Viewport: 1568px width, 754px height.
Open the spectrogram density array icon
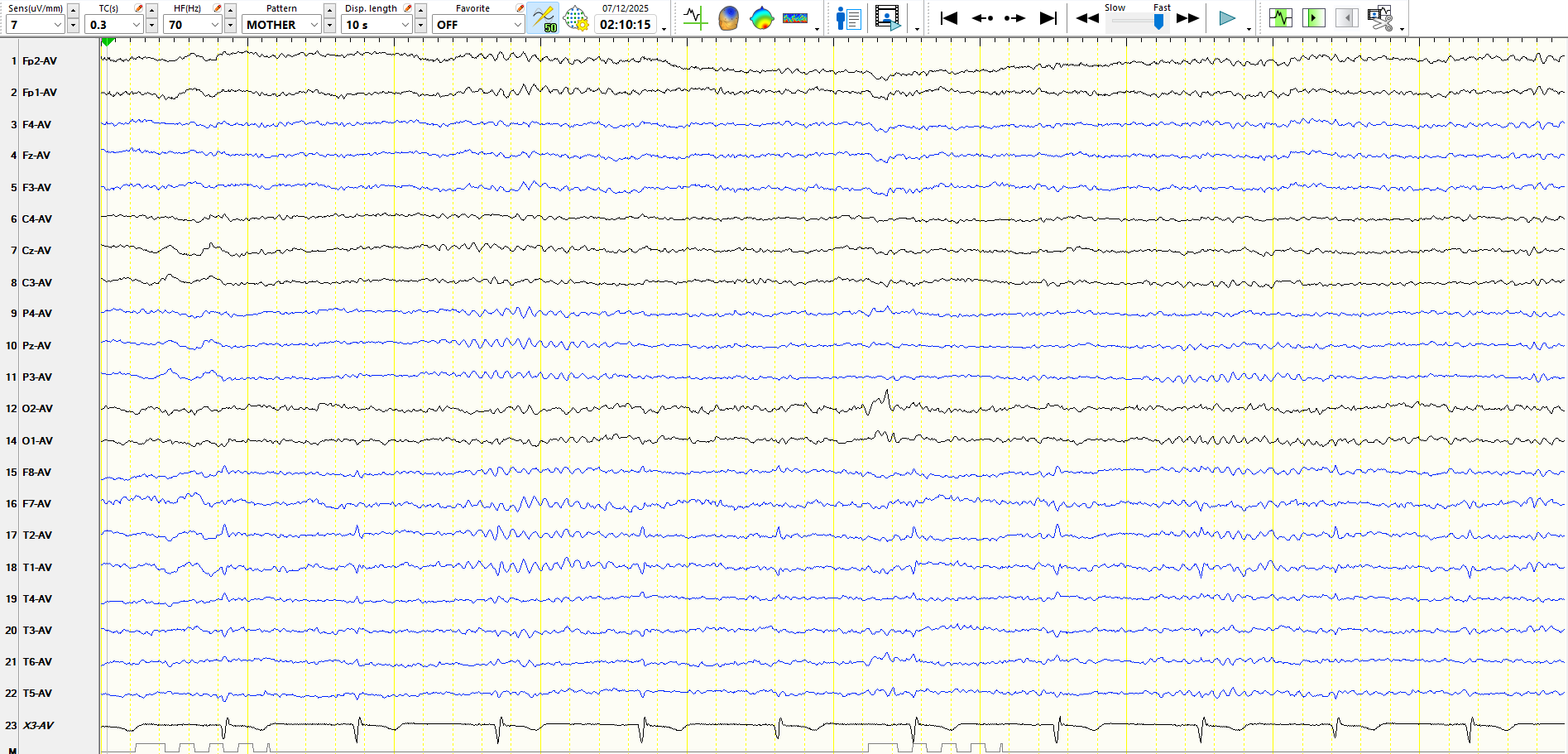click(795, 17)
